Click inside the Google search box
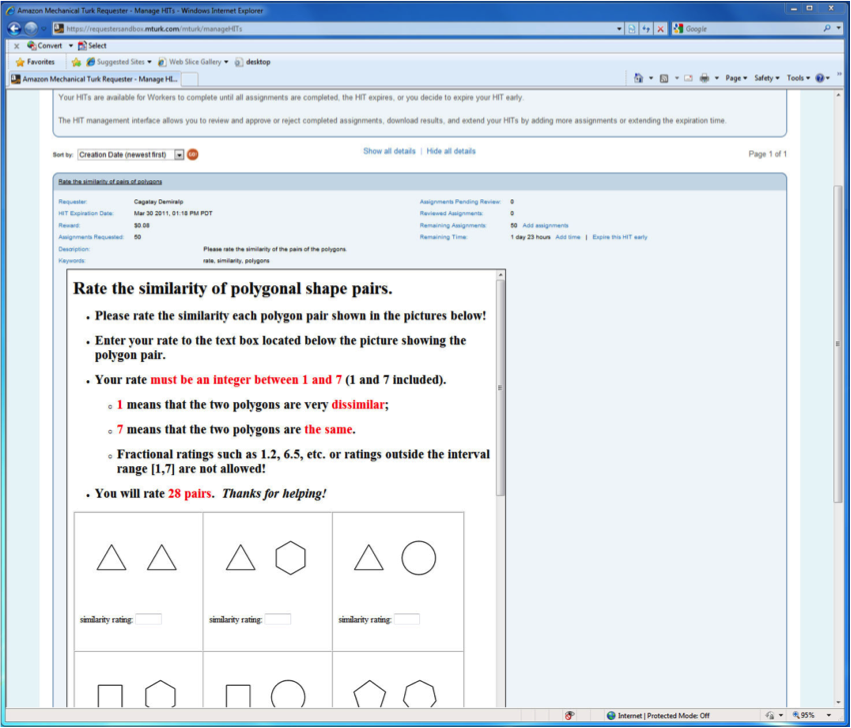The height and width of the screenshot is (728, 851). click(752, 29)
